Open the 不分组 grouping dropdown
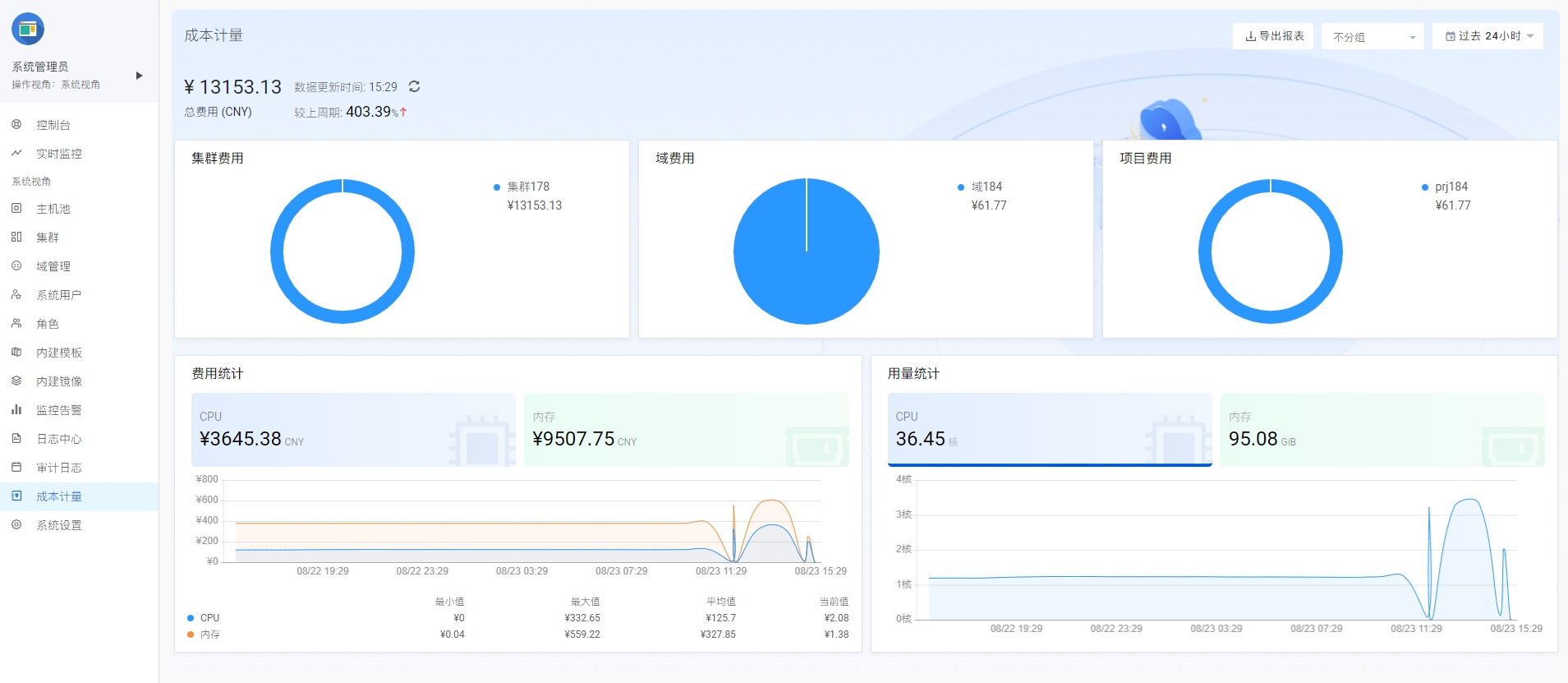The width and height of the screenshot is (1568, 683). [x=1373, y=37]
